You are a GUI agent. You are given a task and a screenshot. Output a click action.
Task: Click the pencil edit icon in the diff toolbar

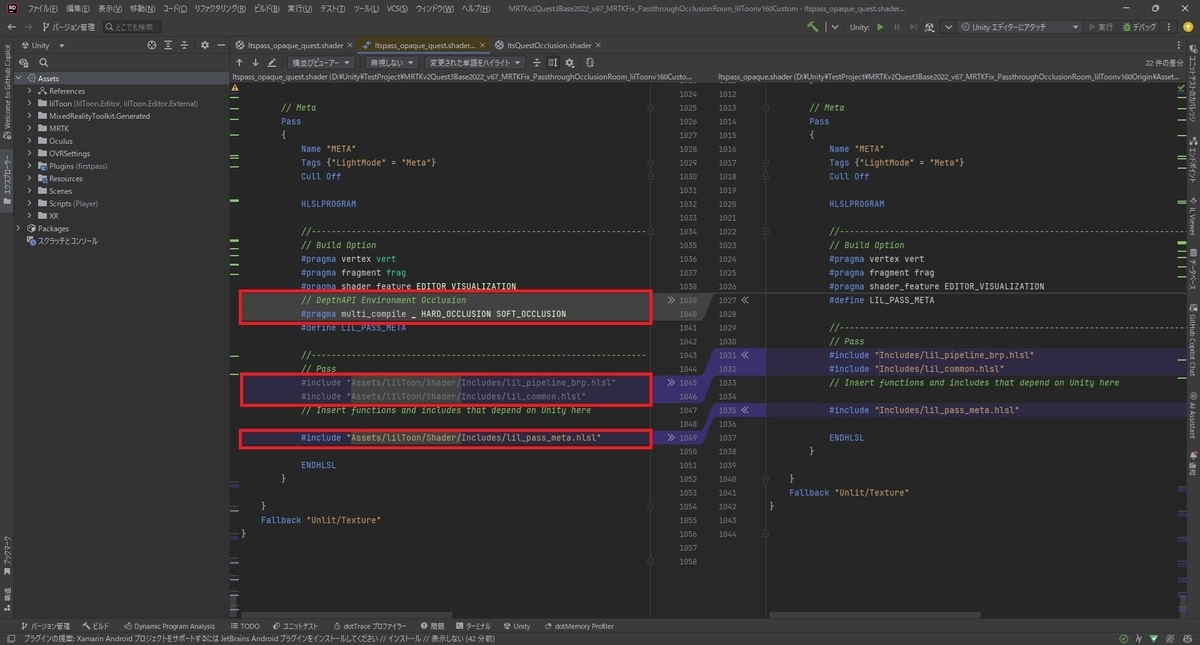[272, 62]
